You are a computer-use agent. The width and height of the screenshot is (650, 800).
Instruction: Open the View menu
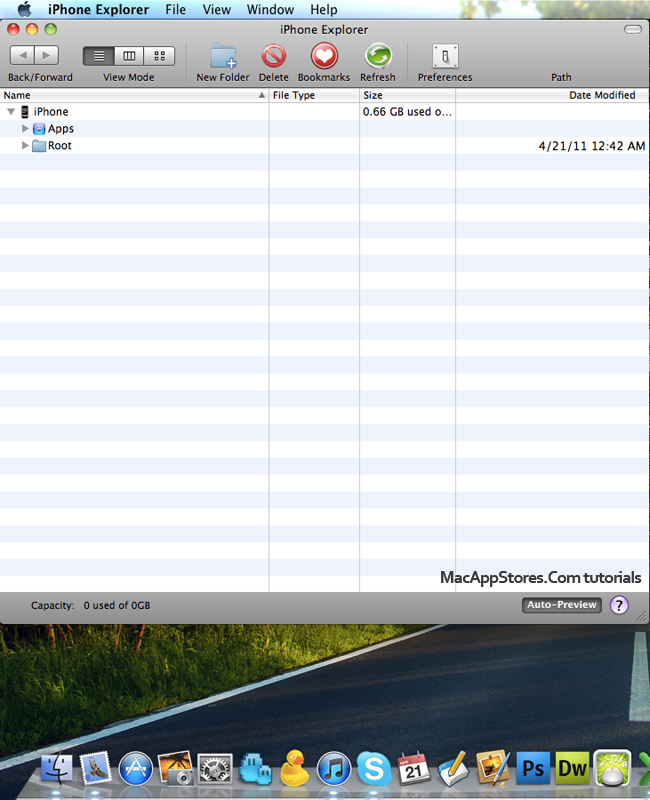[217, 9]
